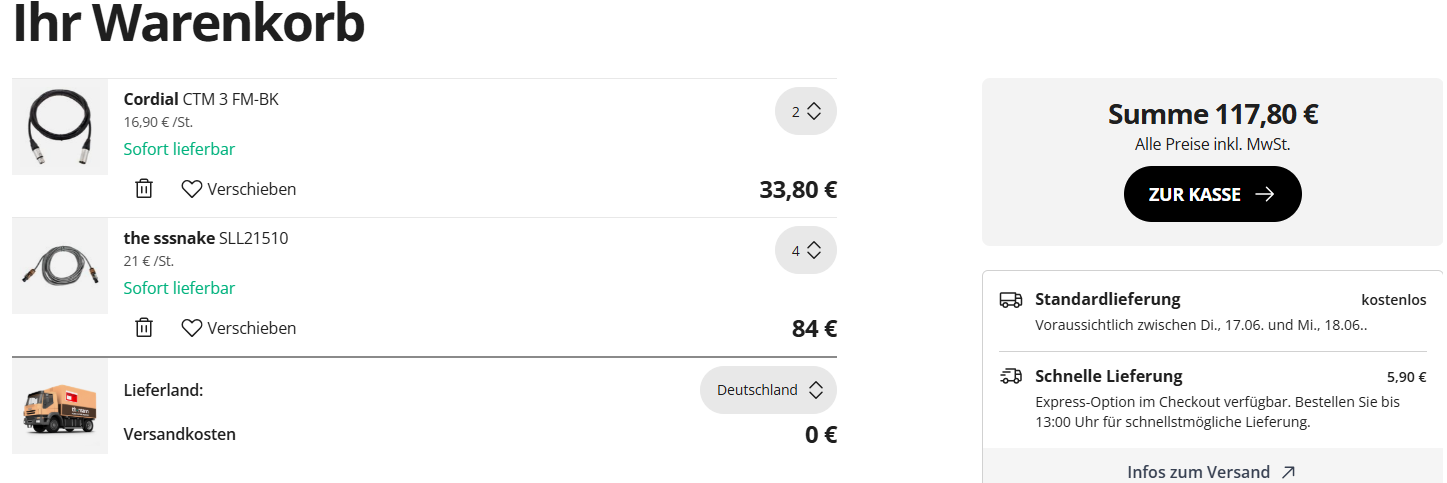Delete the sssnake SLL21510 item via trash icon

point(144,327)
